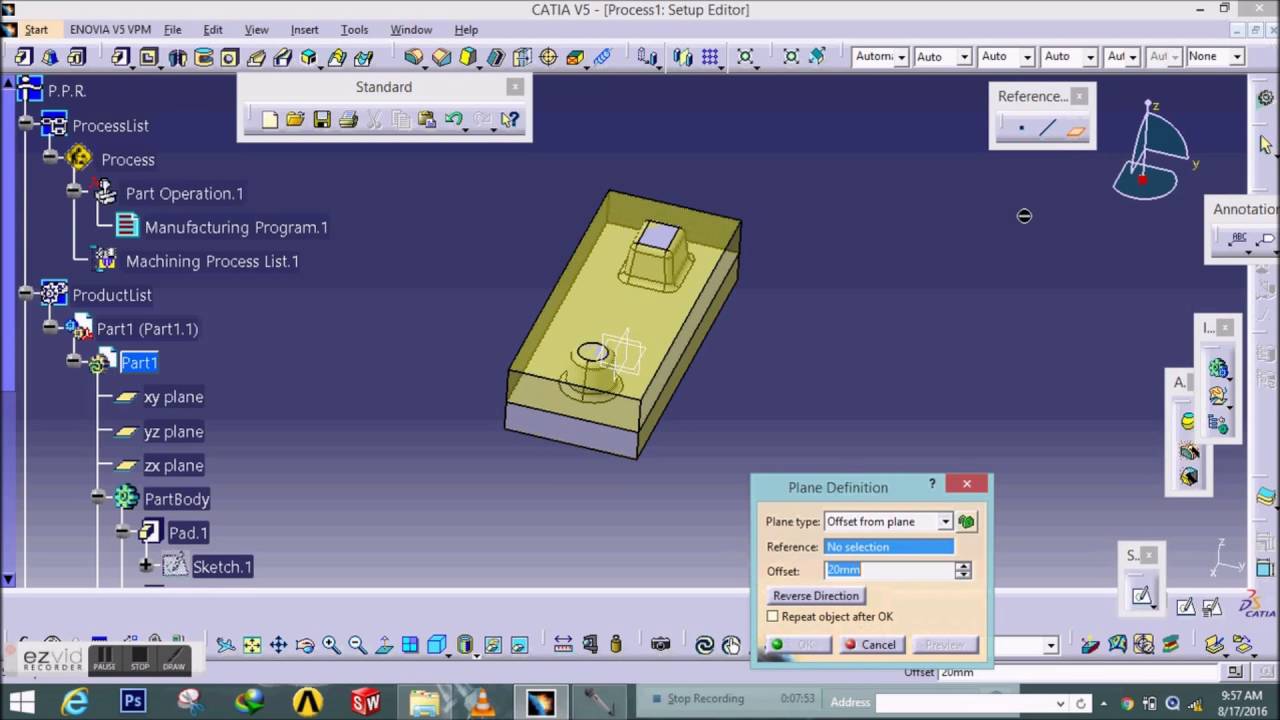Click the ABC text icon in Annotation toolbar
This screenshot has width=1280, height=720.
pyautogui.click(x=1239, y=238)
